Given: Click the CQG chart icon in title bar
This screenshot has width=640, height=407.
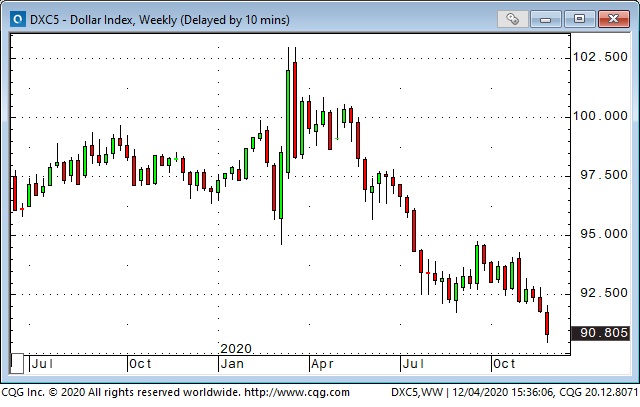Looking at the screenshot, I should [18, 19].
